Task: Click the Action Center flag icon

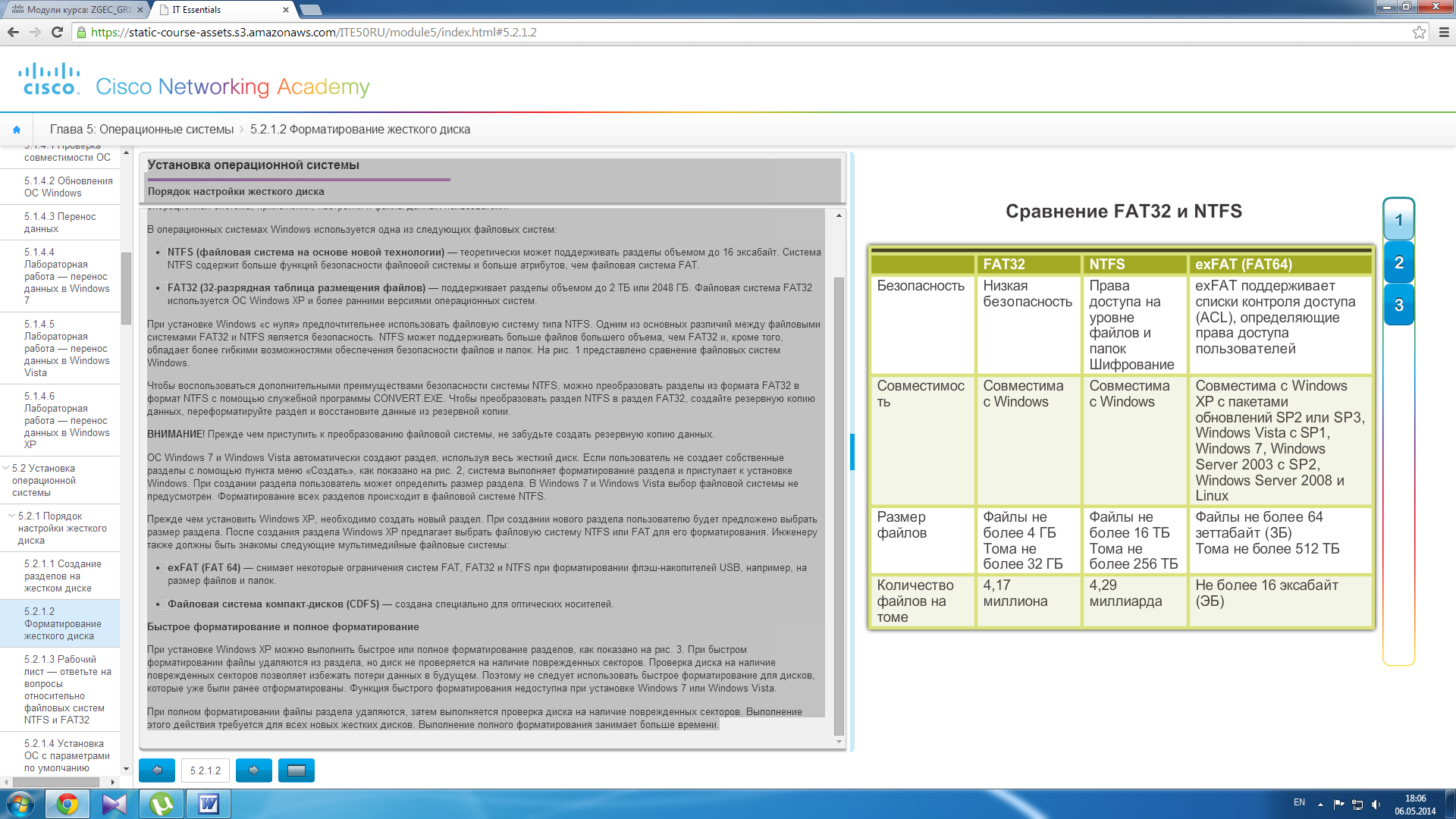Action: click(1338, 804)
